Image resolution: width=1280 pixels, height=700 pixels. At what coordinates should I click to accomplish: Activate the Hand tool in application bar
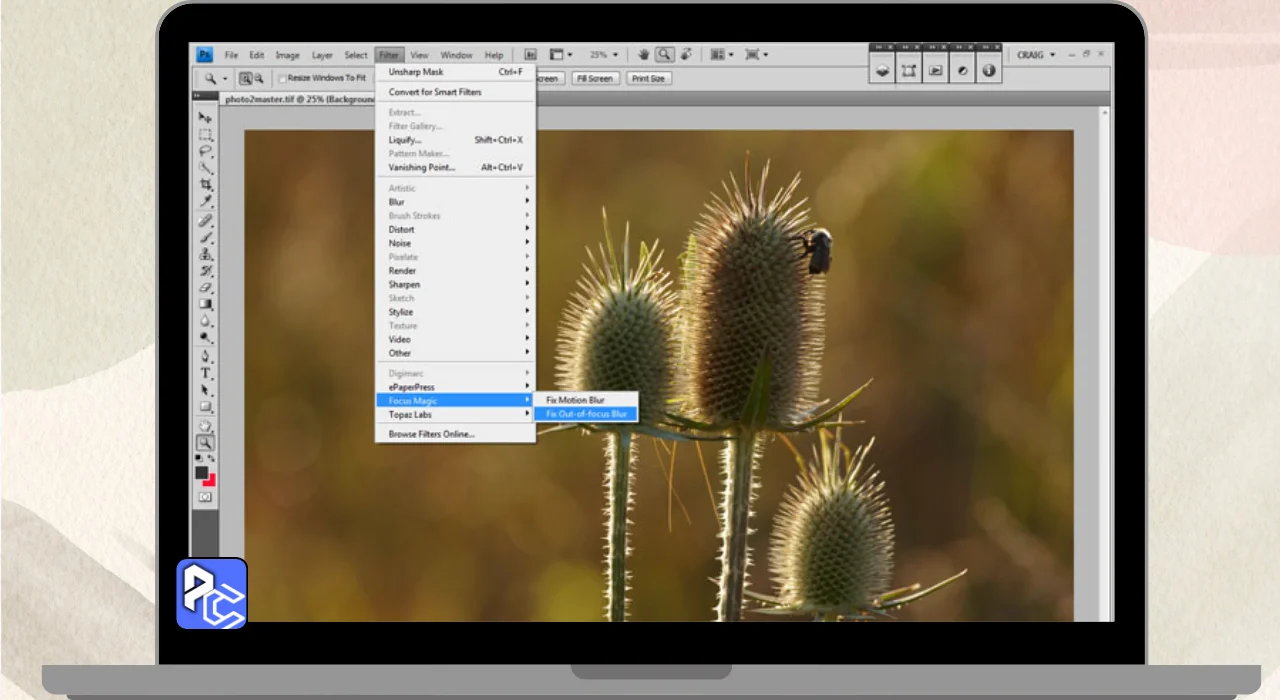(644, 55)
